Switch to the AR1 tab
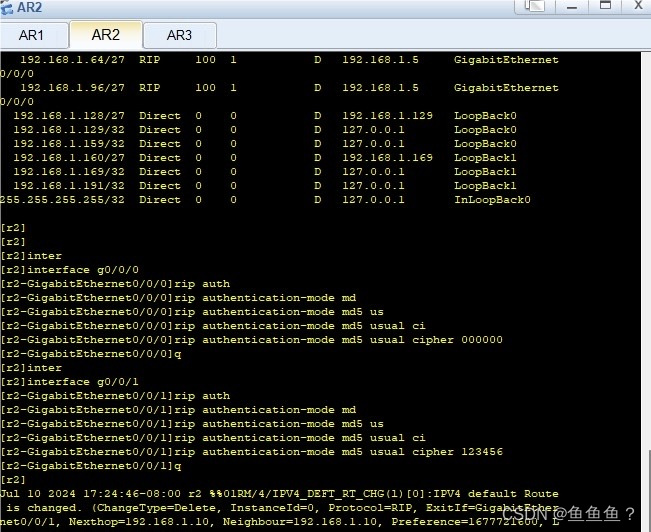Viewport: 651px width, 532px height. tap(32, 35)
